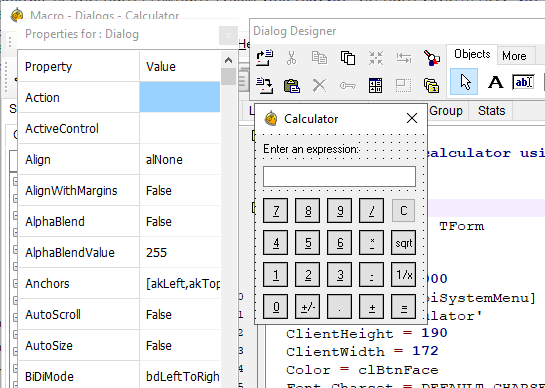Screen dimensions: 545x388
Task: Select the Label 'A' object tool
Action: tap(495, 82)
